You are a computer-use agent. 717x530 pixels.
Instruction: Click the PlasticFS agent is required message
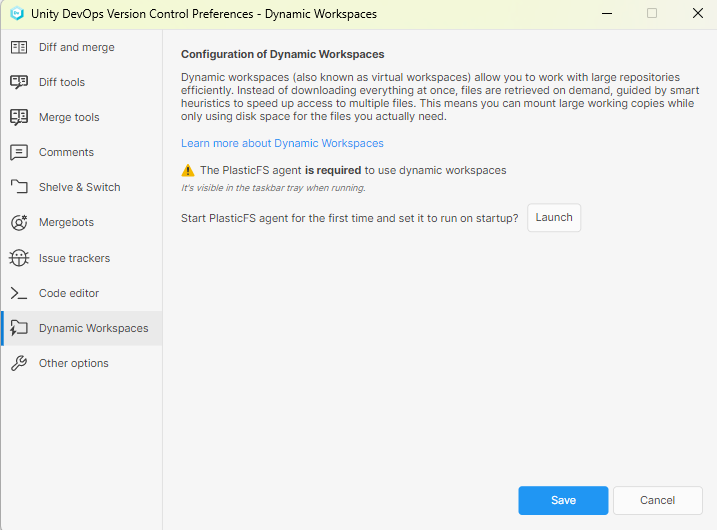353,170
